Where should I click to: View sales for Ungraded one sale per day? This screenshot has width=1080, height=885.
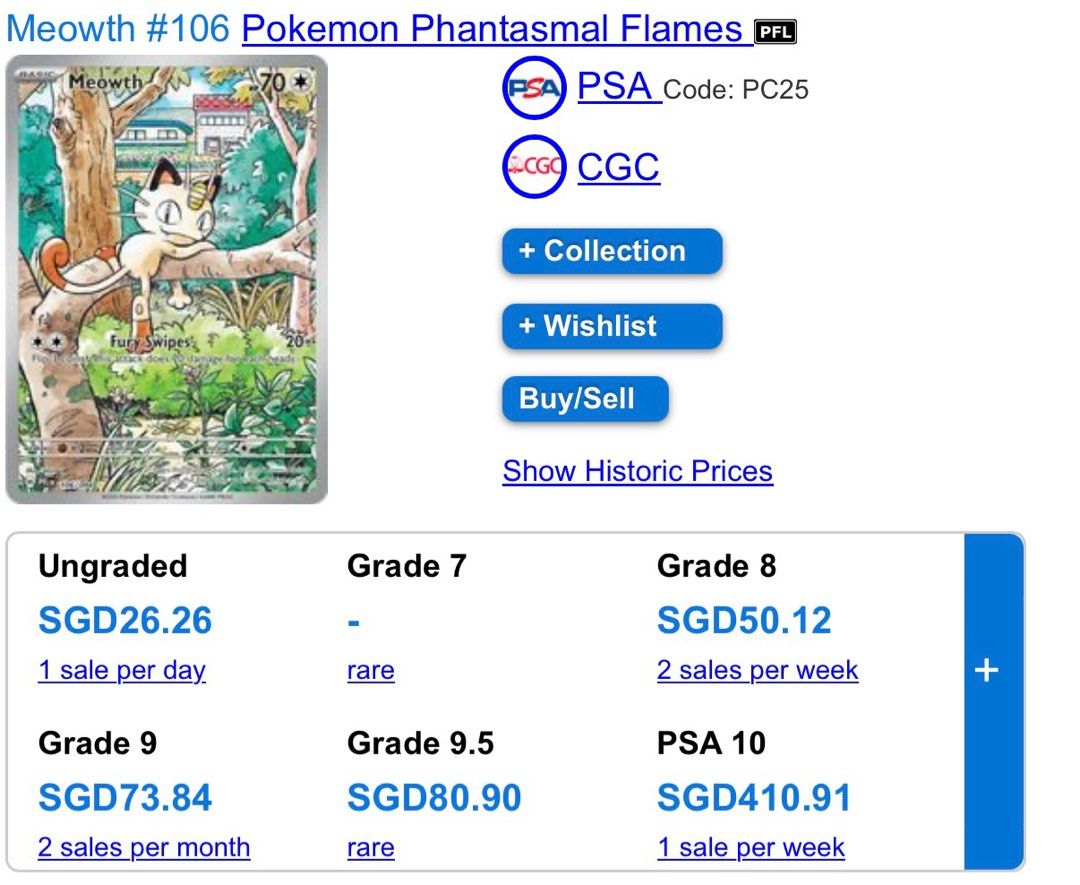(x=122, y=670)
